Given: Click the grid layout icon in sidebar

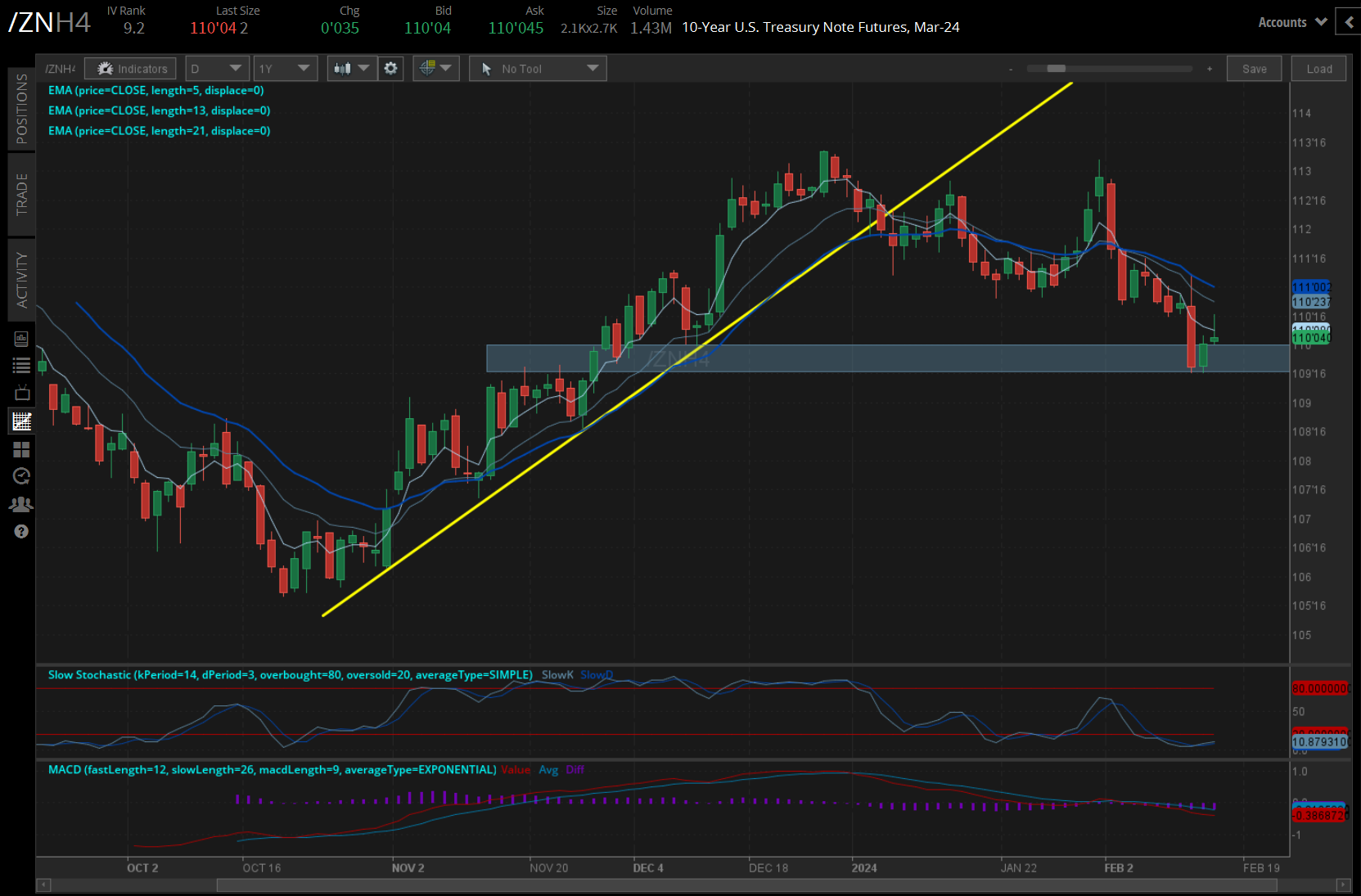Looking at the screenshot, I should tap(22, 448).
